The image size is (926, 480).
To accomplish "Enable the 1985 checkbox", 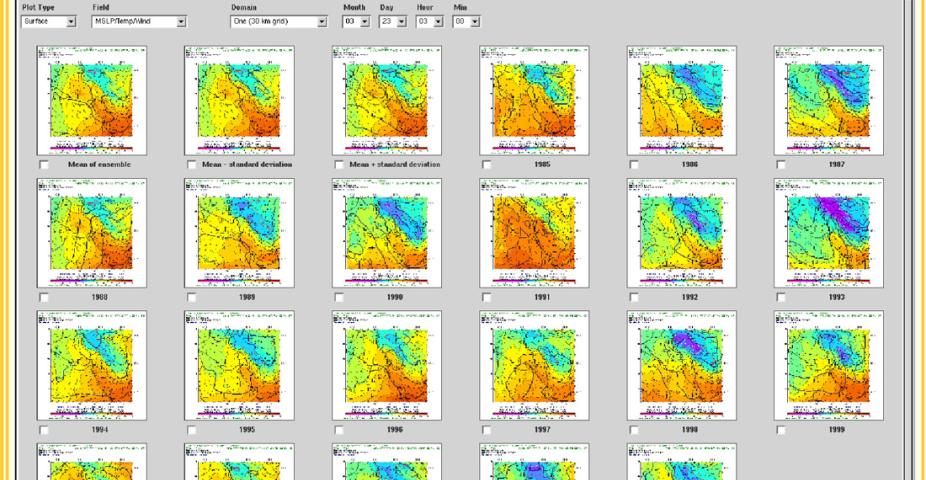I will [488, 164].
